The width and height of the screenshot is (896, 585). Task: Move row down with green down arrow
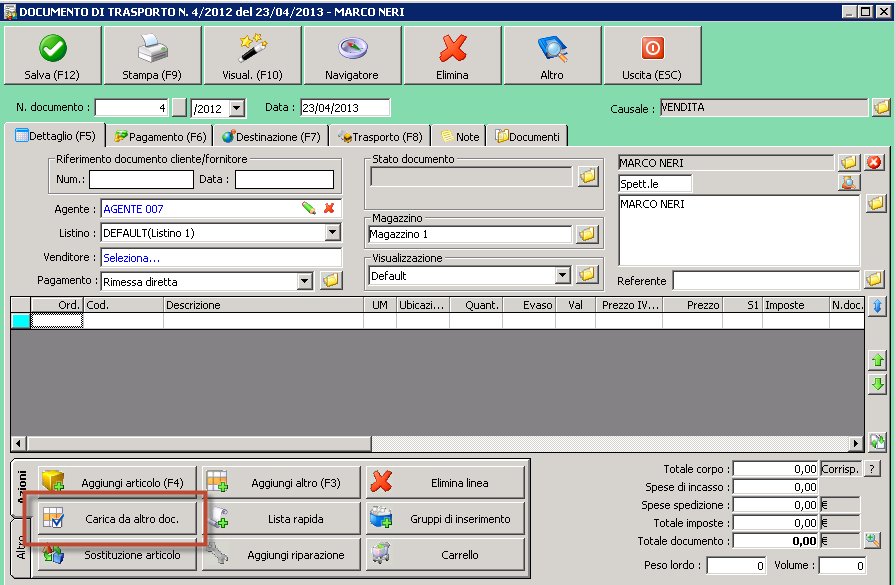click(878, 383)
